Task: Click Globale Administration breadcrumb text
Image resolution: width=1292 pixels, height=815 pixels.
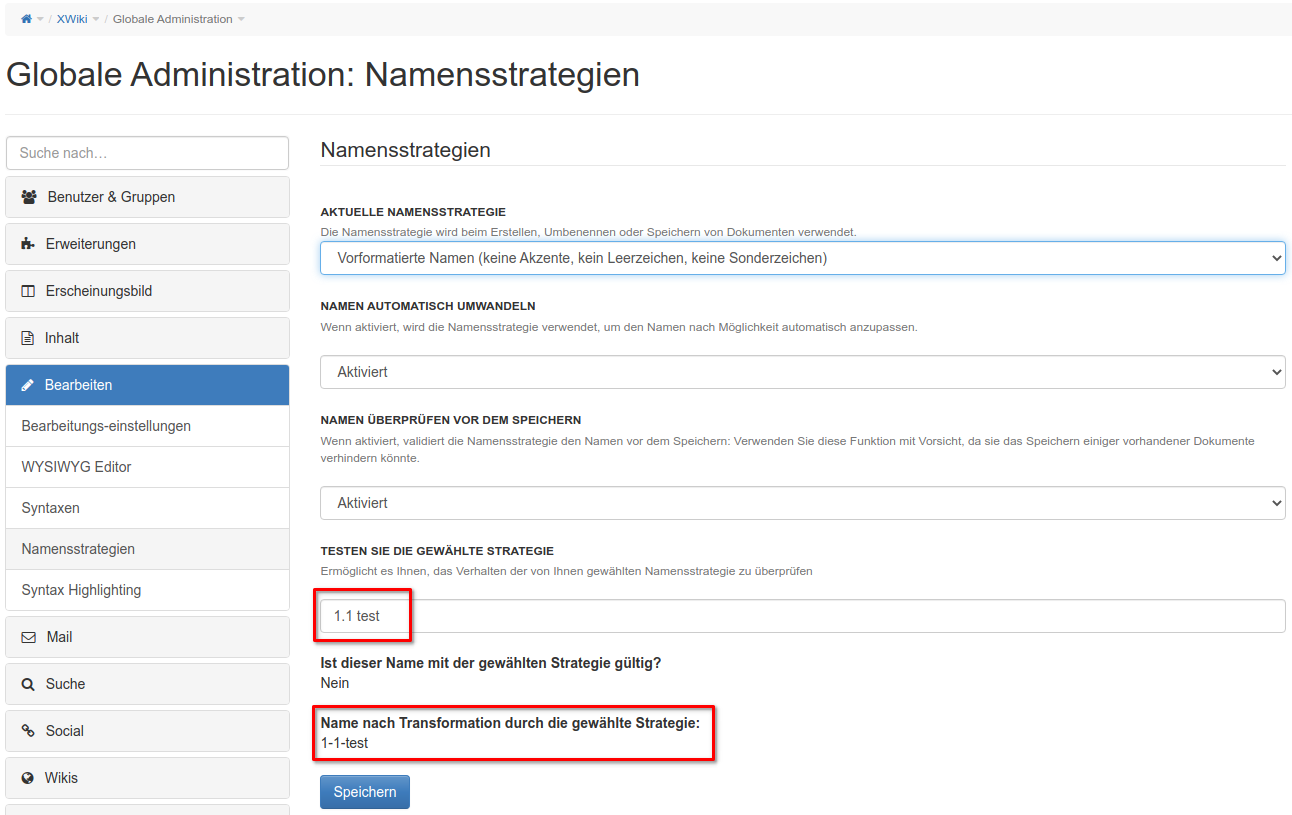Action: coord(173,19)
